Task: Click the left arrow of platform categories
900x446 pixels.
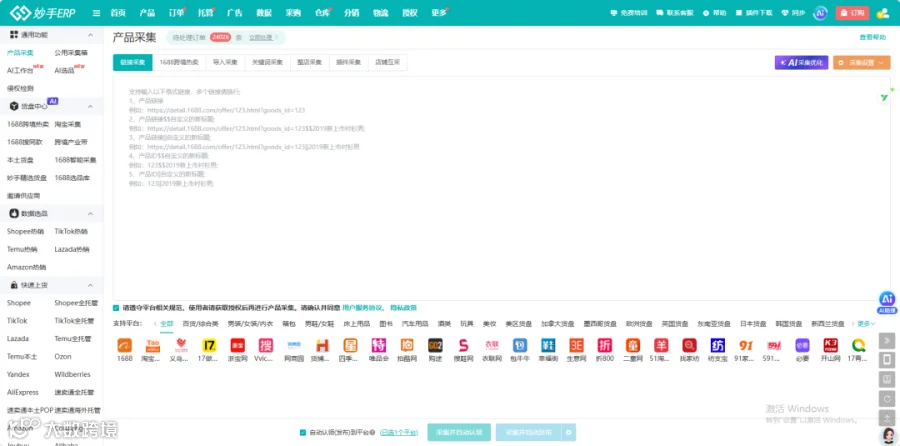Action: 154,324
